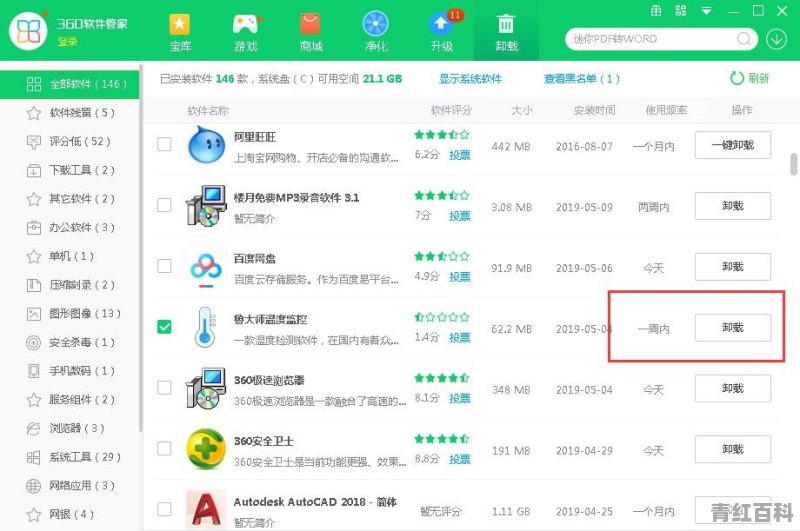This screenshot has height=531, width=800.
Task: Click 登录 under the app name
Action: coord(67,41)
